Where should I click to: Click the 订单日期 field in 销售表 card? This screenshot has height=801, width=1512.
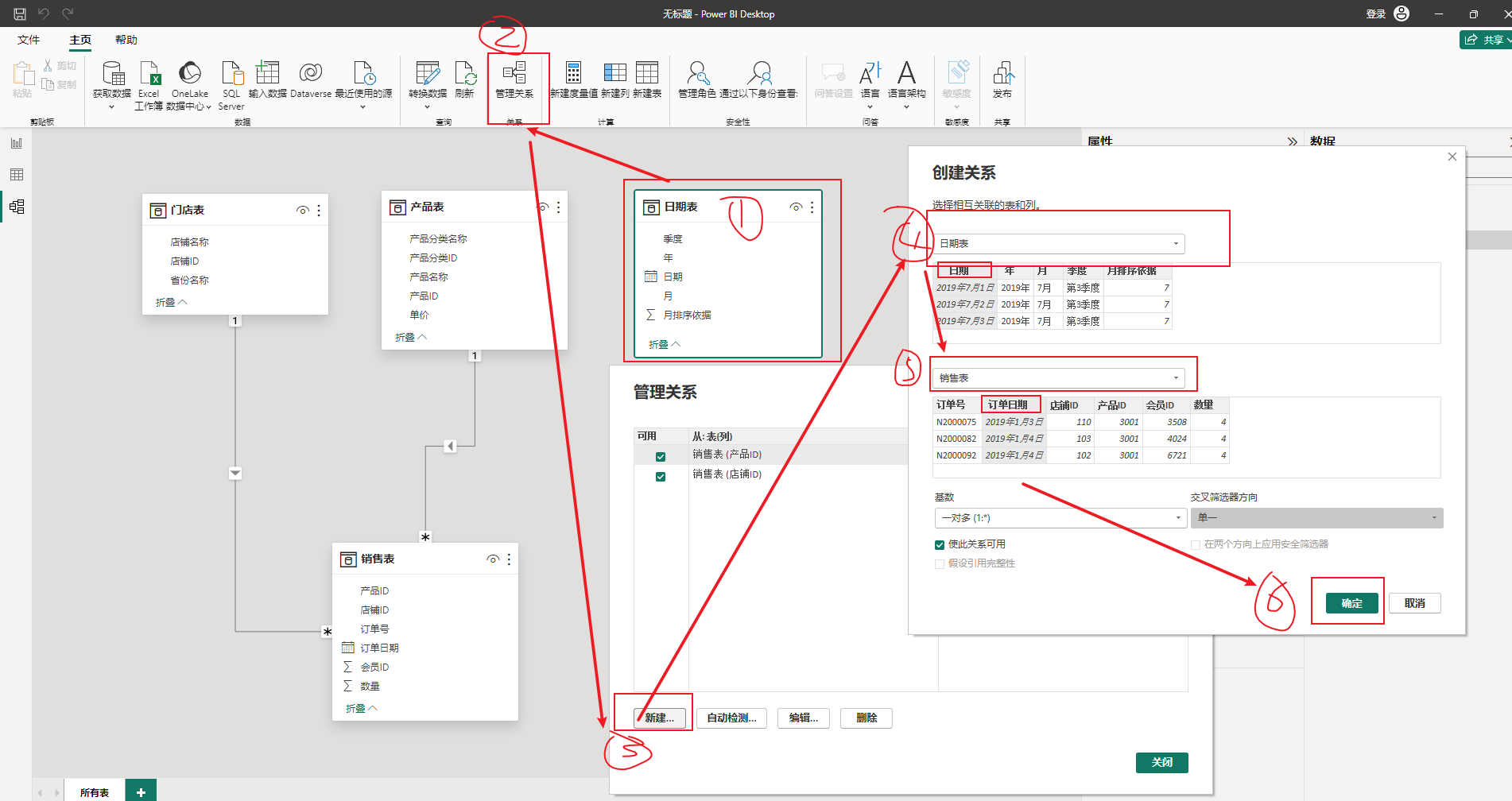379,648
